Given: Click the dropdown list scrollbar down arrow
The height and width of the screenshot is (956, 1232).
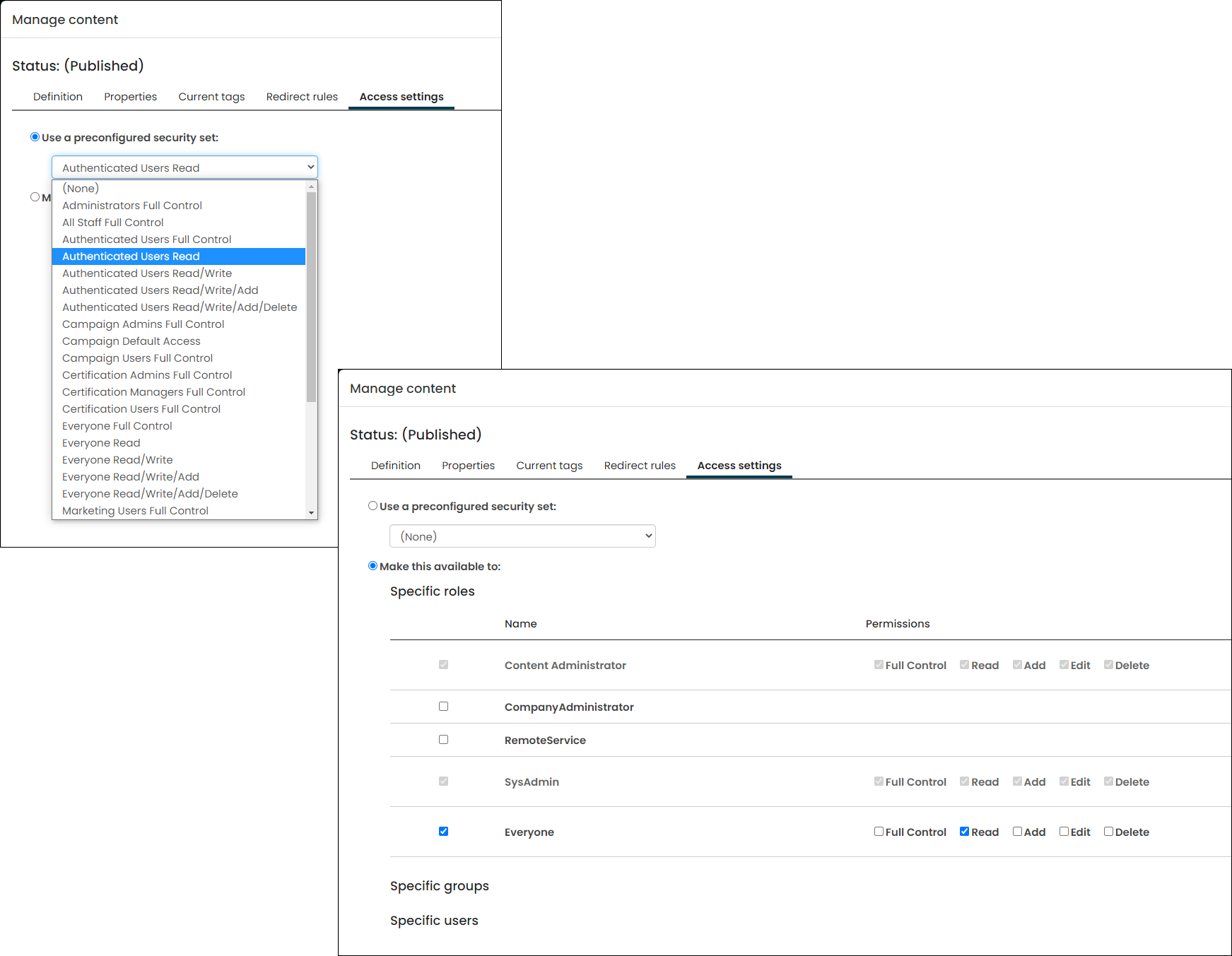Looking at the screenshot, I should [x=311, y=513].
